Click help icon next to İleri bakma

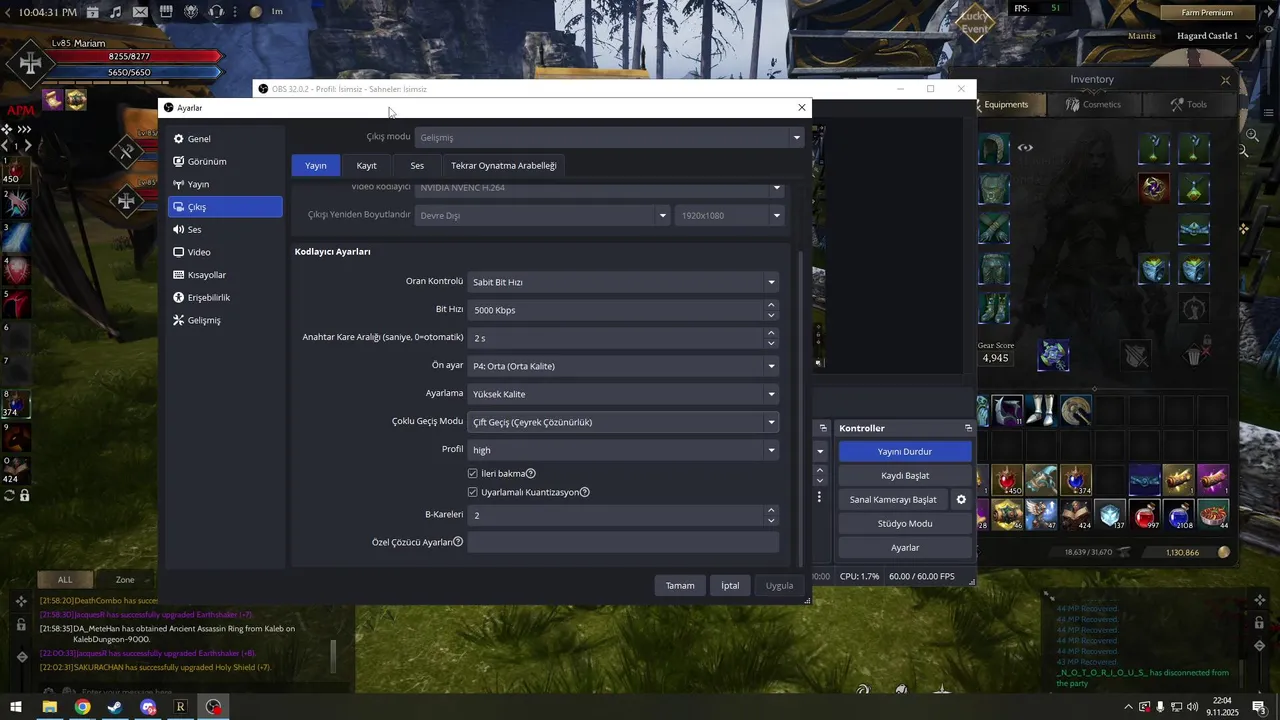[531, 473]
